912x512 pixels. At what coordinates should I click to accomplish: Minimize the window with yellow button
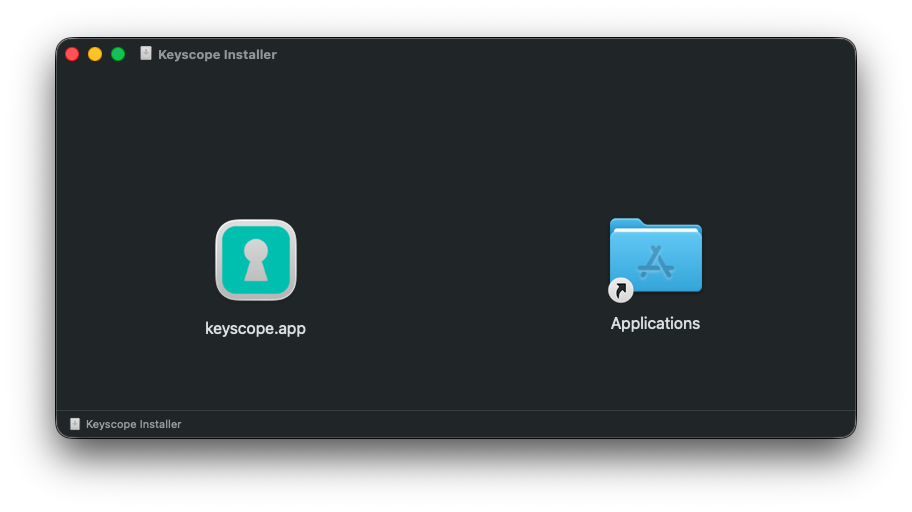(95, 54)
